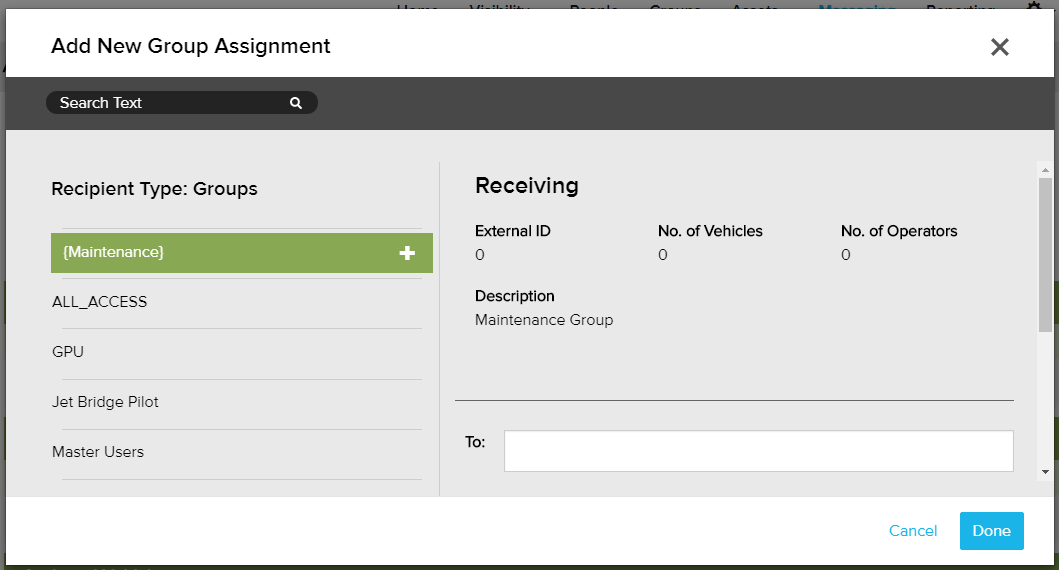Viewport: 1059px width, 570px height.
Task: Switch to the Groups navigation tab
Action: pos(675,6)
